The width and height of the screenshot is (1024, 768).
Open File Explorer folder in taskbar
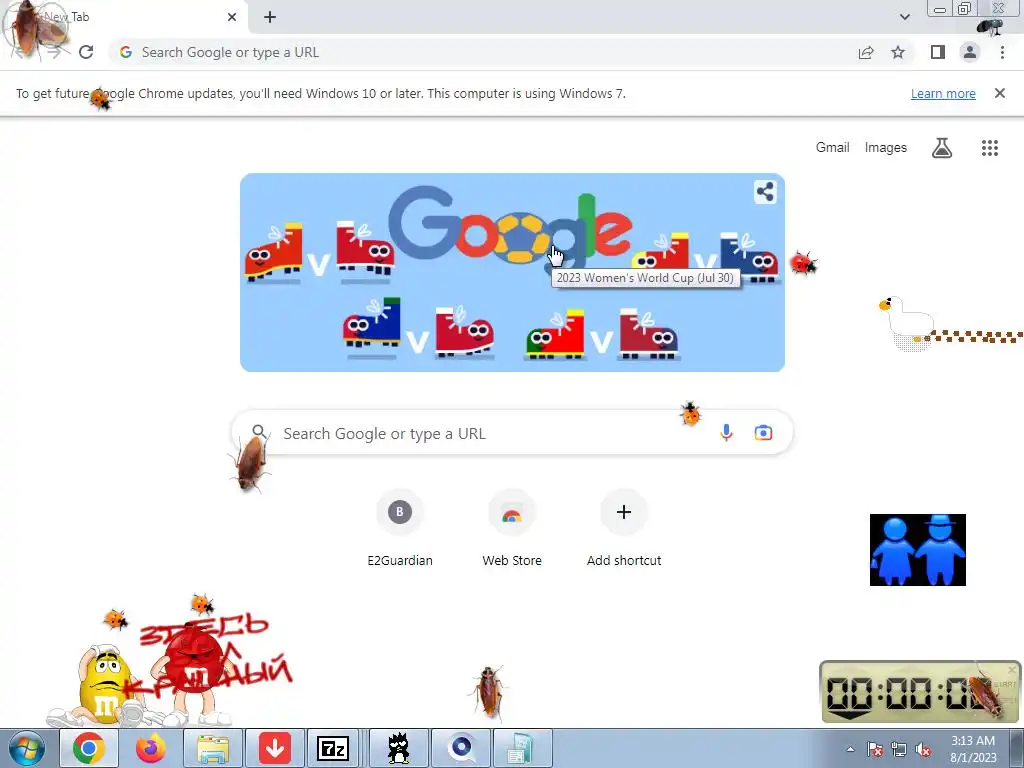[x=213, y=748]
